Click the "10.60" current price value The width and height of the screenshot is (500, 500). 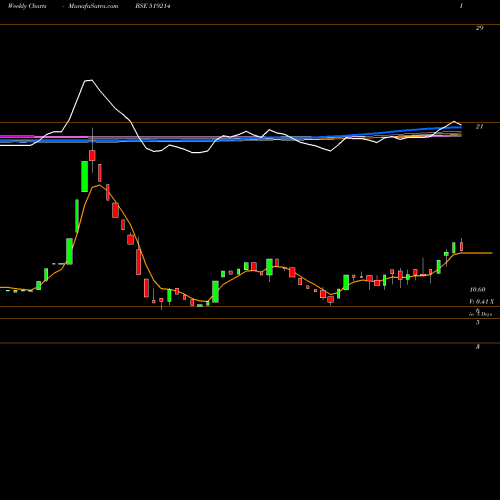[477, 290]
